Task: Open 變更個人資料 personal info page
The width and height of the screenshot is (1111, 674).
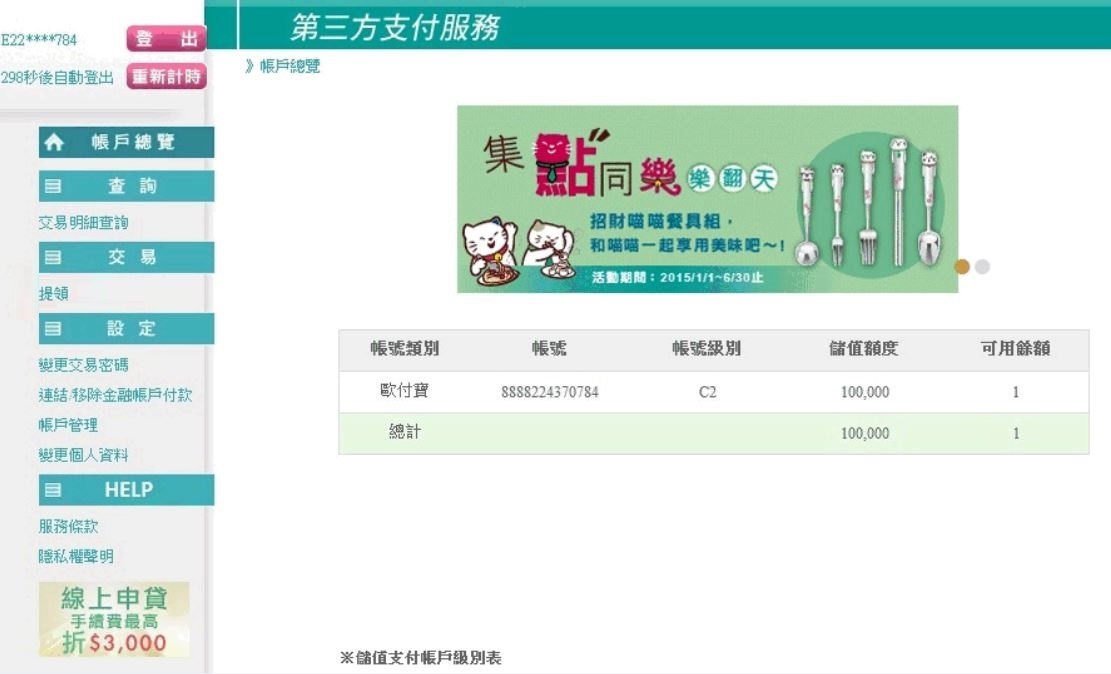Action: coord(83,455)
